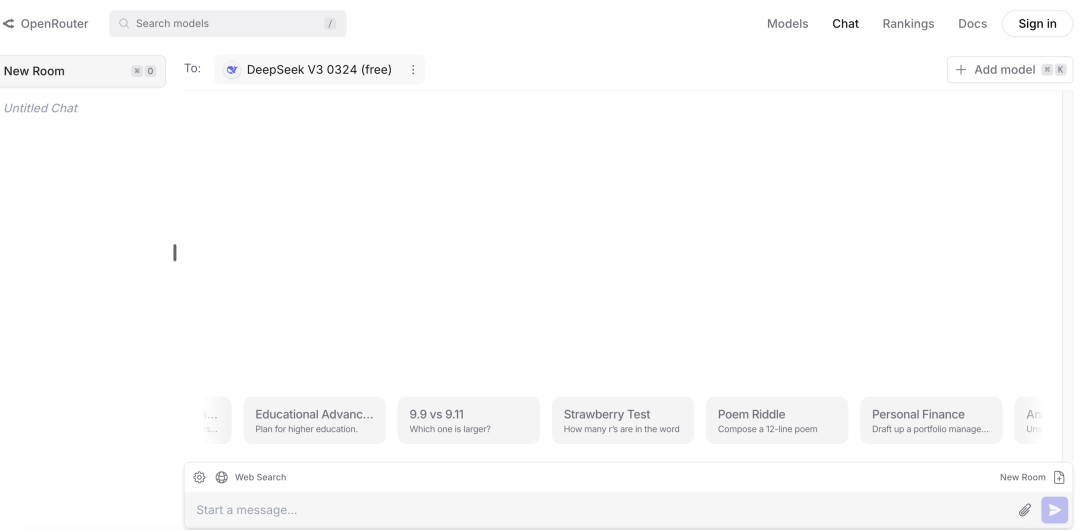Click the Web Search globe icon

point(222,477)
